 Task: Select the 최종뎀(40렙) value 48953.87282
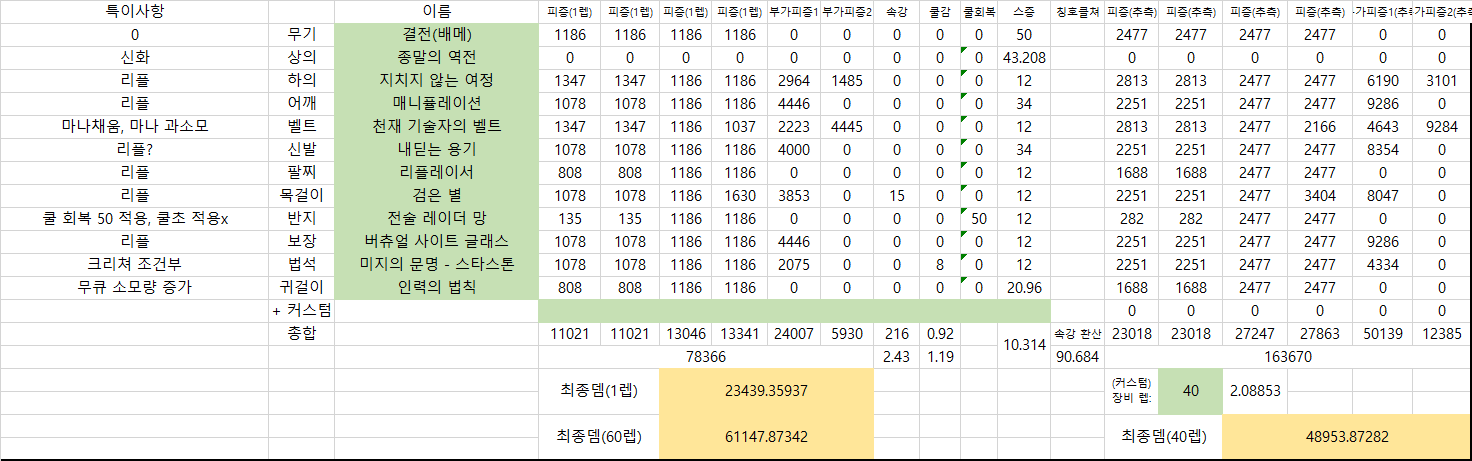pyautogui.click(x=1345, y=437)
